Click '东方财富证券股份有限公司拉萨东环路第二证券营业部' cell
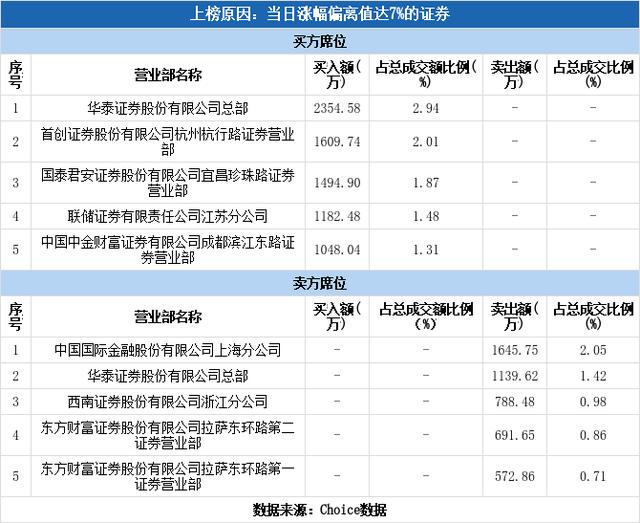 pyautogui.click(x=168, y=435)
